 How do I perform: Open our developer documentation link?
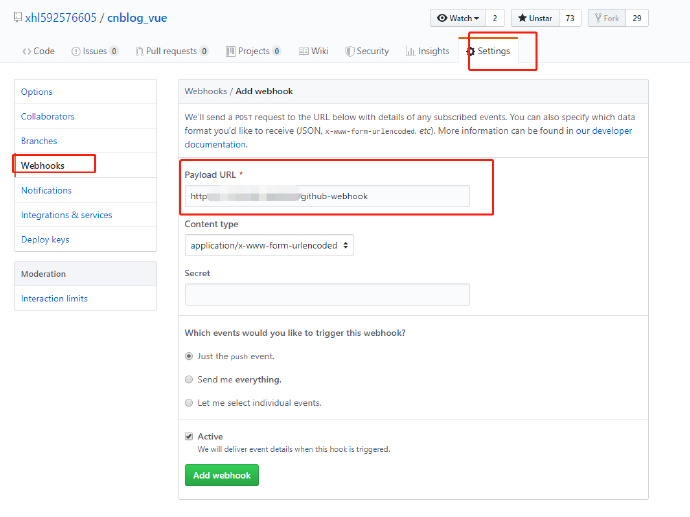(604, 131)
